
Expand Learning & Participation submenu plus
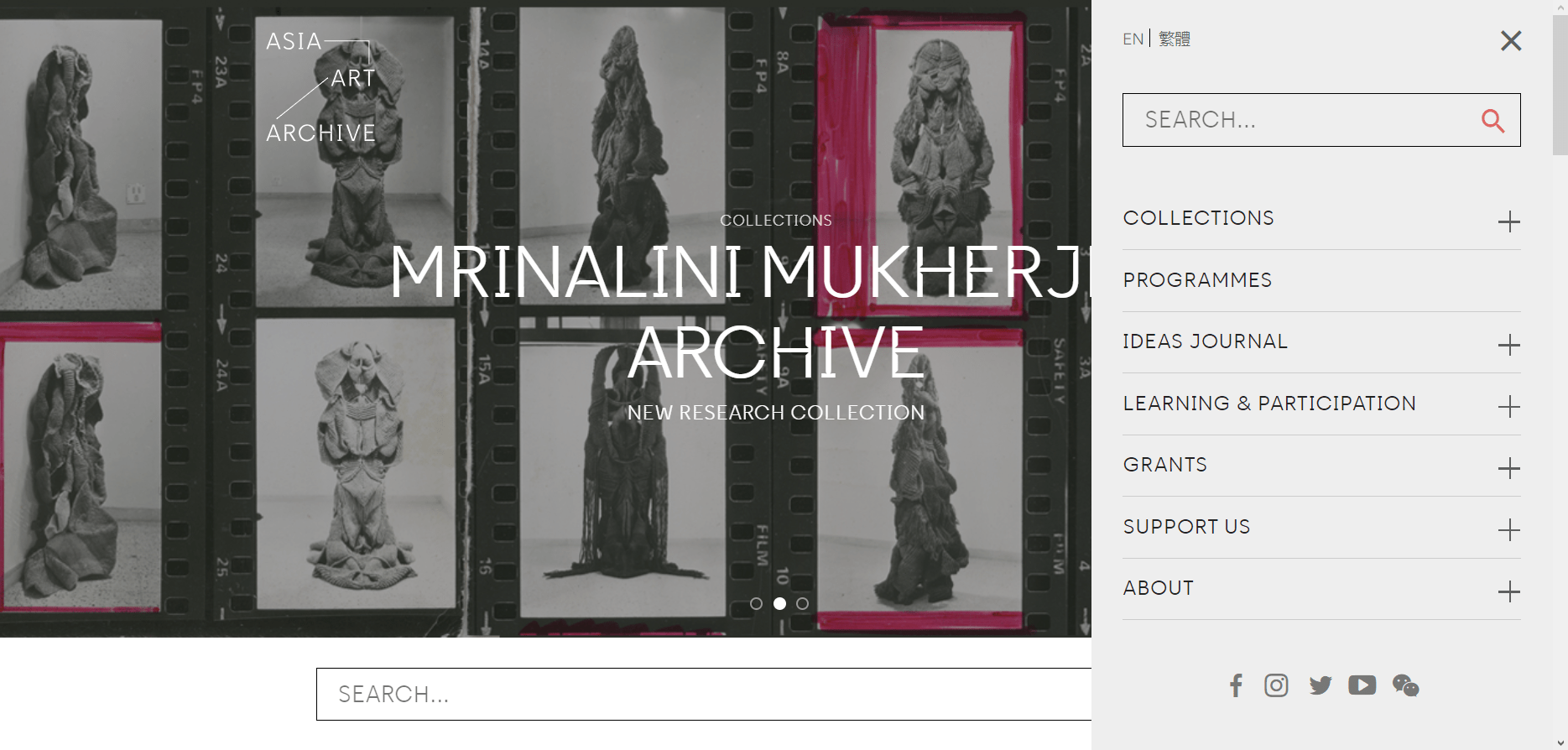point(1509,407)
